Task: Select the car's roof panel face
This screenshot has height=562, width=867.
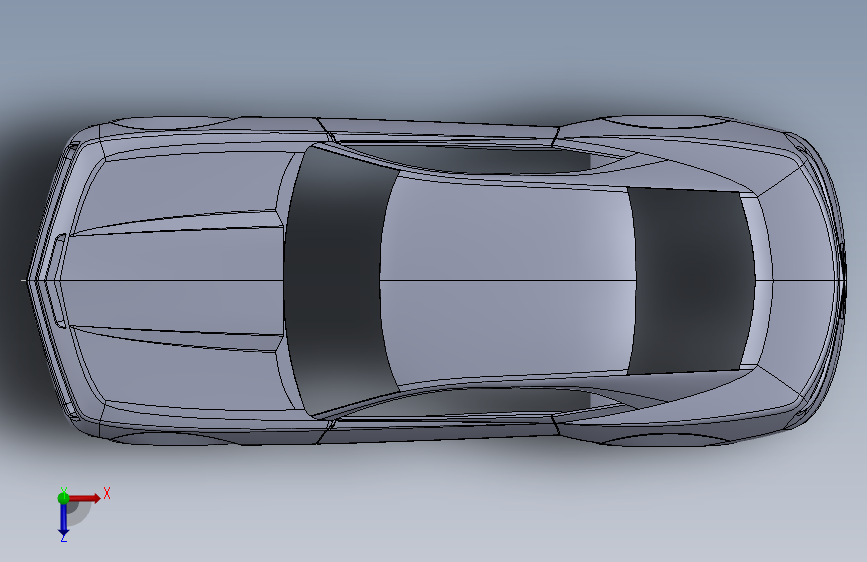Action: pyautogui.click(x=509, y=280)
